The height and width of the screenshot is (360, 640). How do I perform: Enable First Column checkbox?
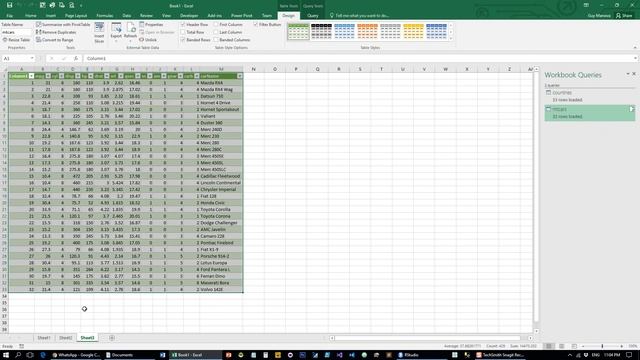(216, 24)
